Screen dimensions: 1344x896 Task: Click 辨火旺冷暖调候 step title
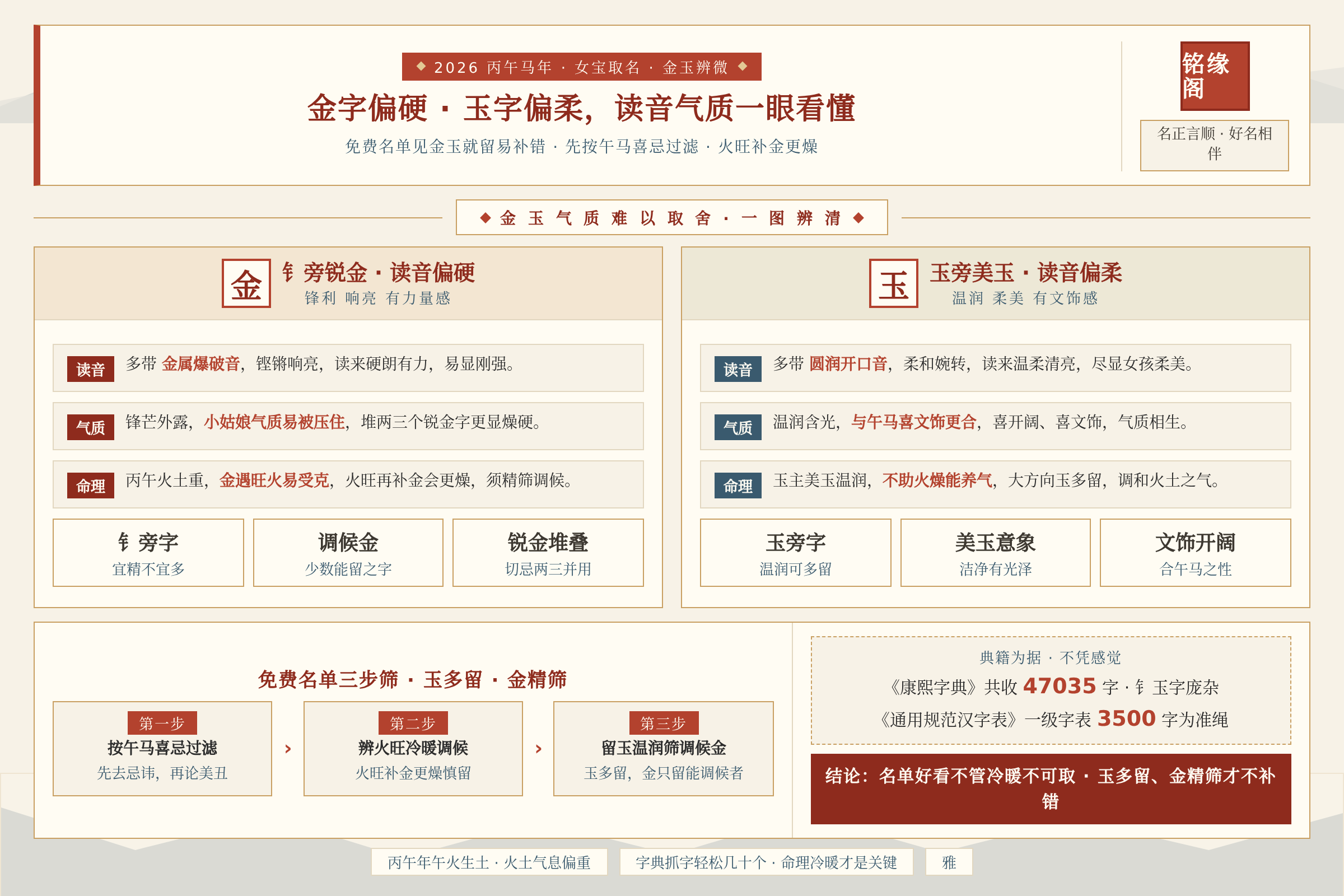coord(413,748)
